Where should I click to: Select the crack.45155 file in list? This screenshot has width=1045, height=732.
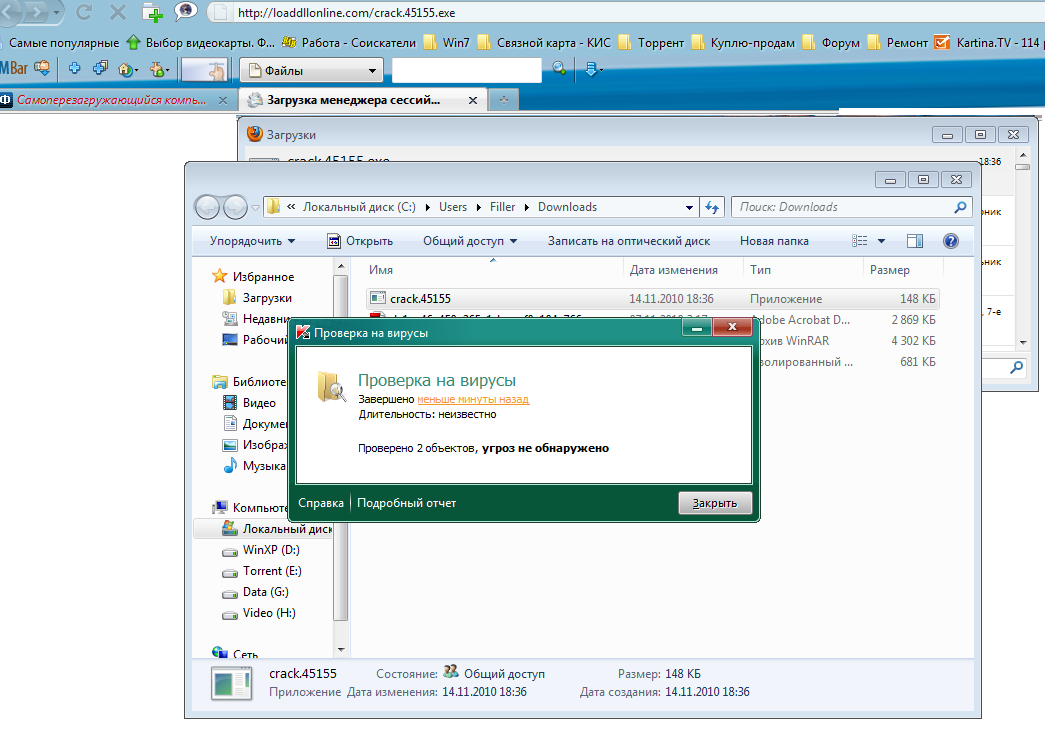(x=420, y=298)
